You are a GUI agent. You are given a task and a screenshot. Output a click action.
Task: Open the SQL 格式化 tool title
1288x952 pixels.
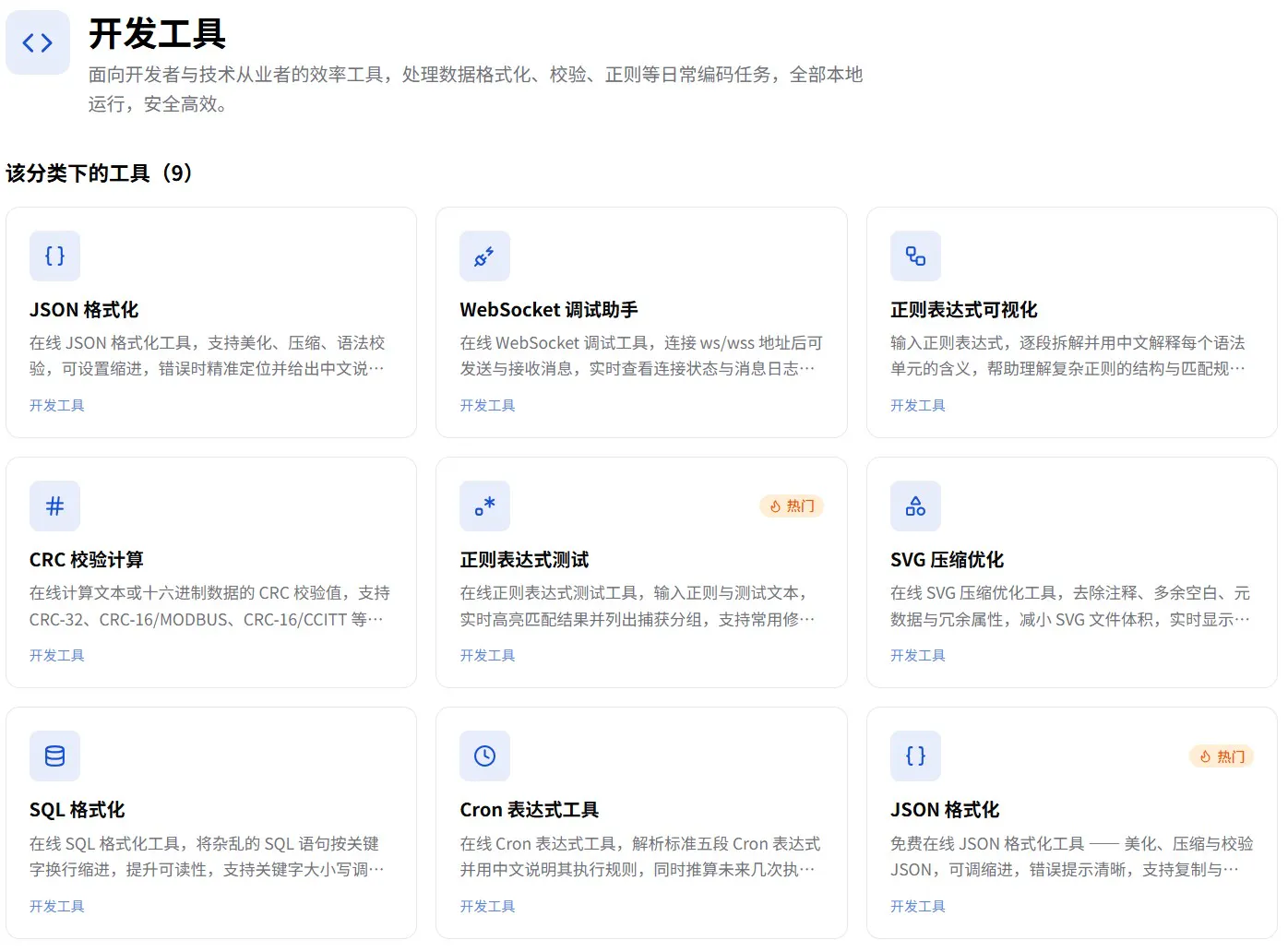tap(77, 810)
